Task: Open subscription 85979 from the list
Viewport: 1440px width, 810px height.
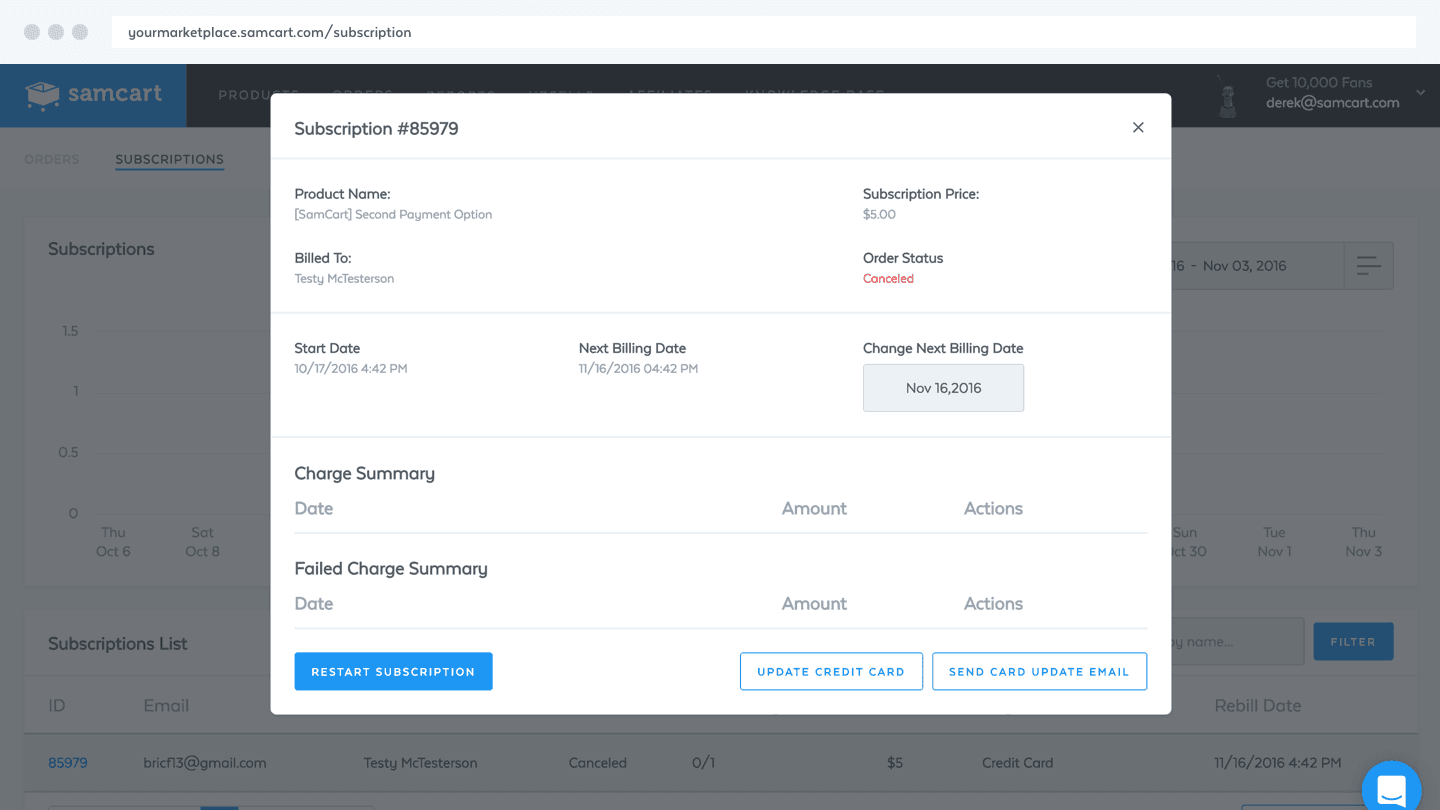Action: [67, 762]
